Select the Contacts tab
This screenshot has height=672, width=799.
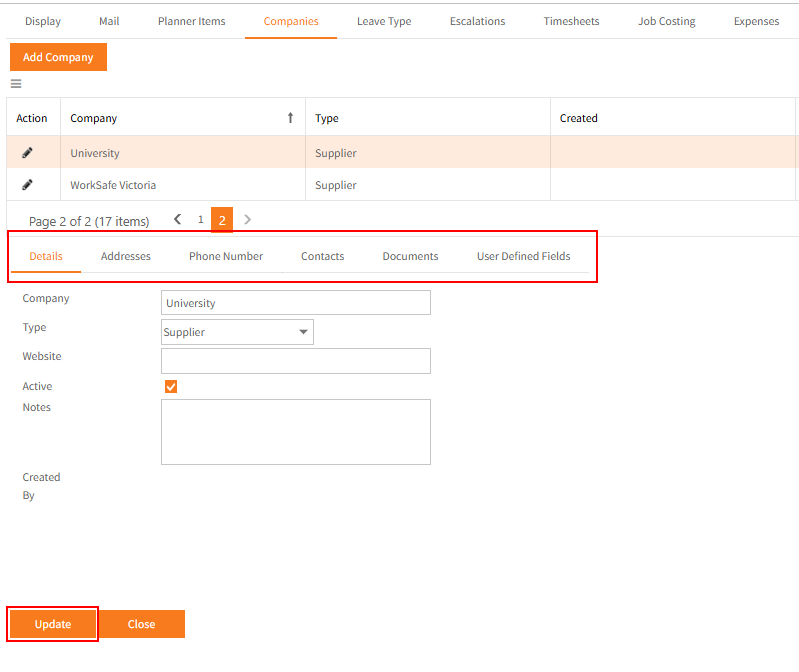[322, 256]
